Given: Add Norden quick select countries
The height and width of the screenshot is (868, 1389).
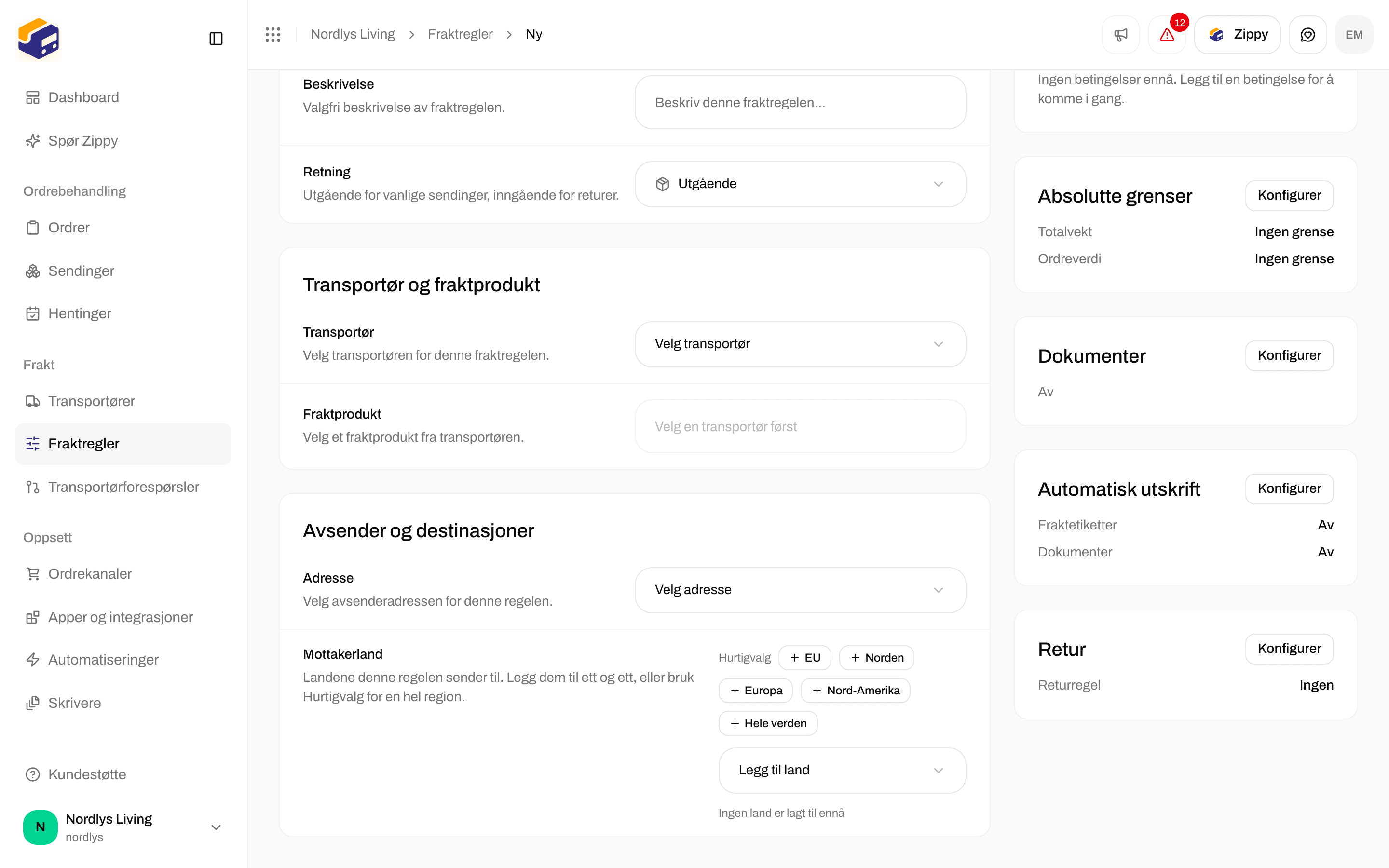Looking at the screenshot, I should point(876,658).
